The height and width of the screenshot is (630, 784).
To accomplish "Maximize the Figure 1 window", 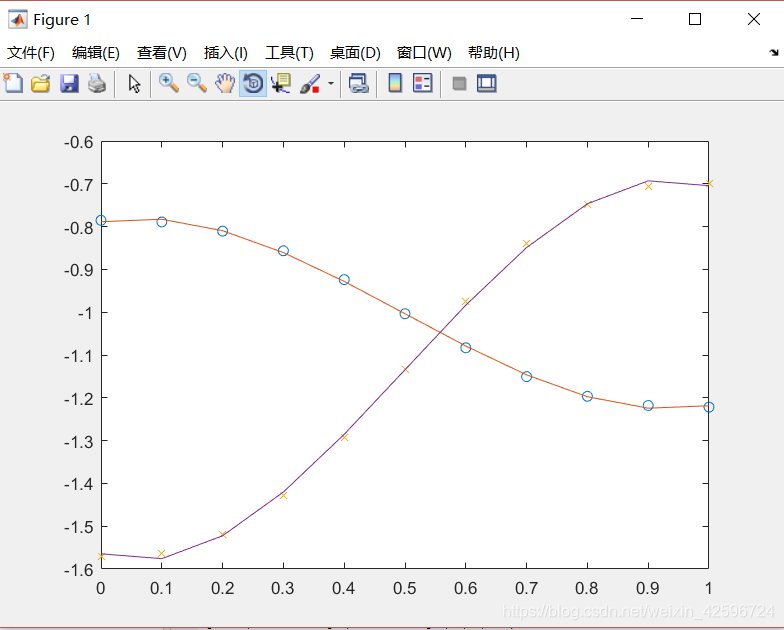I will pyautogui.click(x=694, y=19).
